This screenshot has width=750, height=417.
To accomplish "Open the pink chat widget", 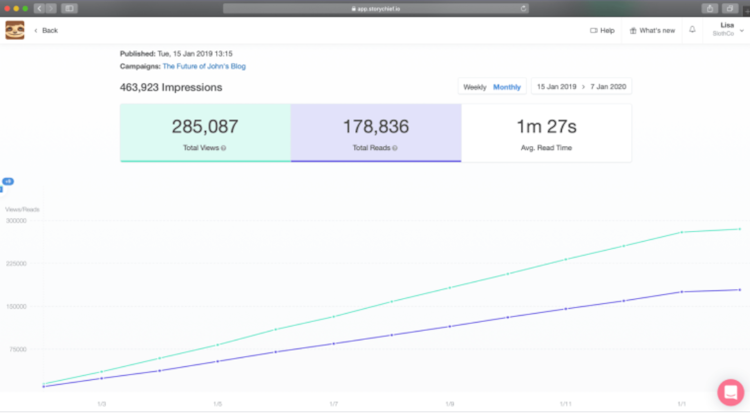I will pyautogui.click(x=730, y=392).
